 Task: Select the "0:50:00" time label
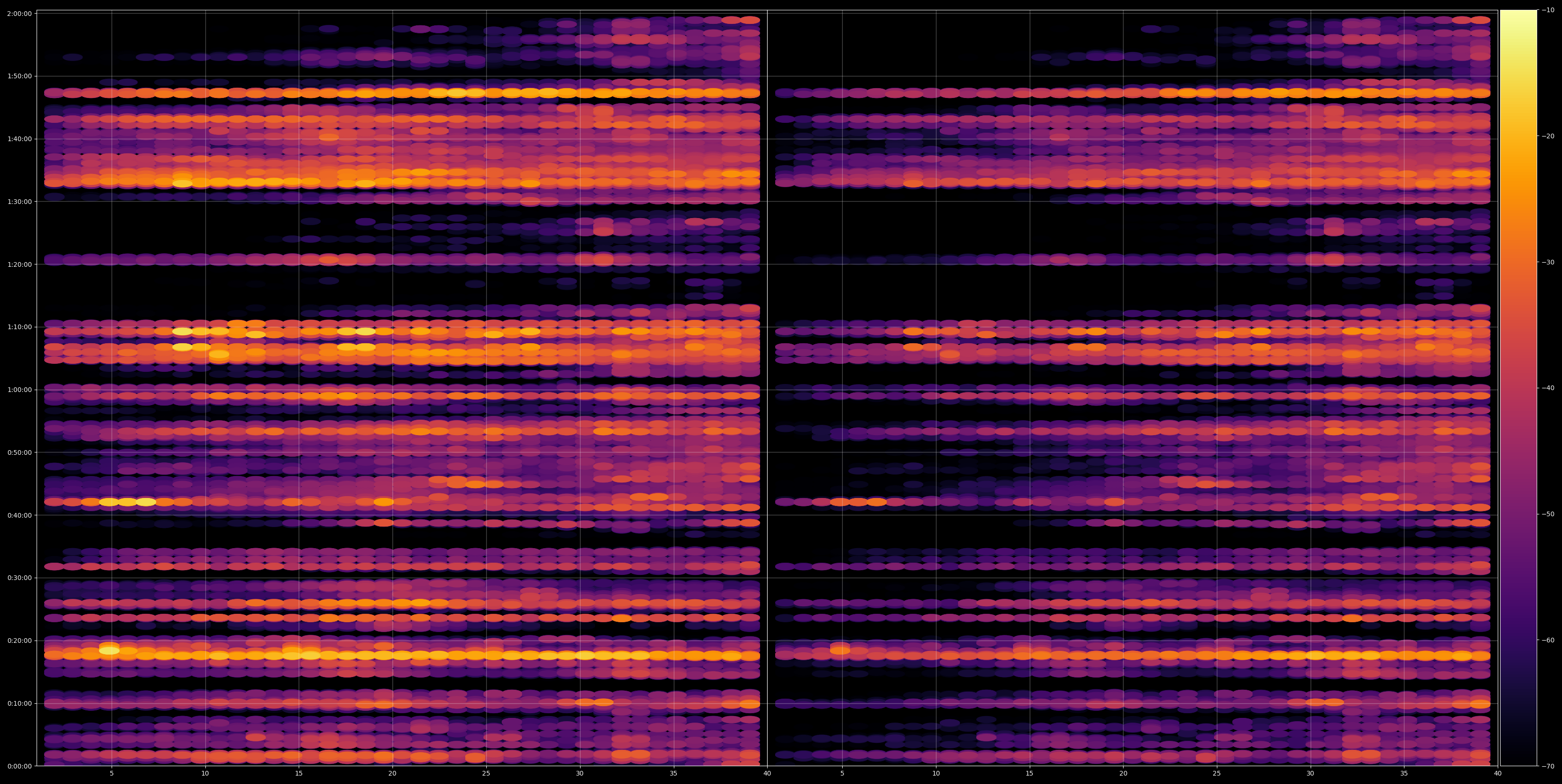(19, 453)
